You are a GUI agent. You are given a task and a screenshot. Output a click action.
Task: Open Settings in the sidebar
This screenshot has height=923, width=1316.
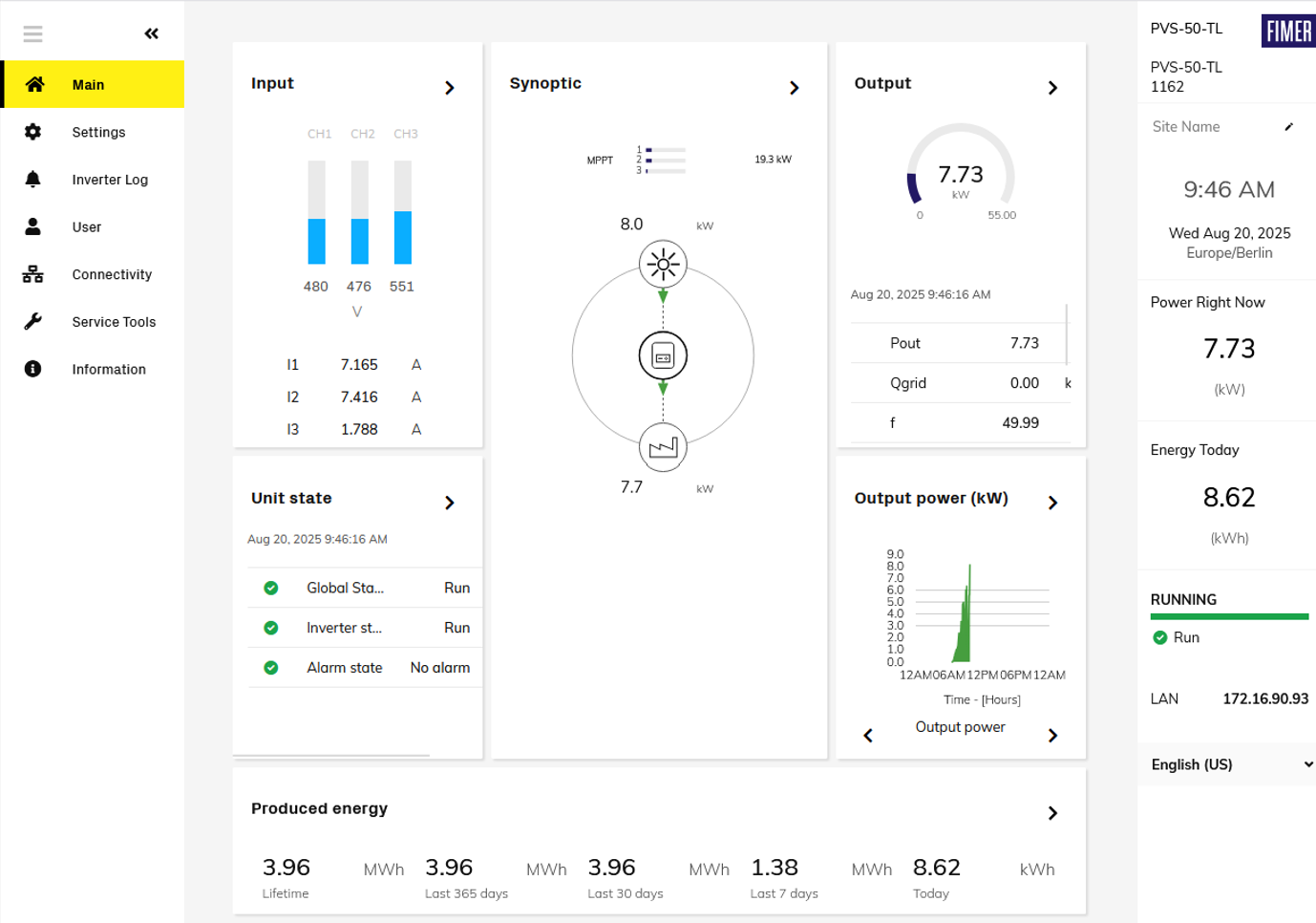pos(98,133)
